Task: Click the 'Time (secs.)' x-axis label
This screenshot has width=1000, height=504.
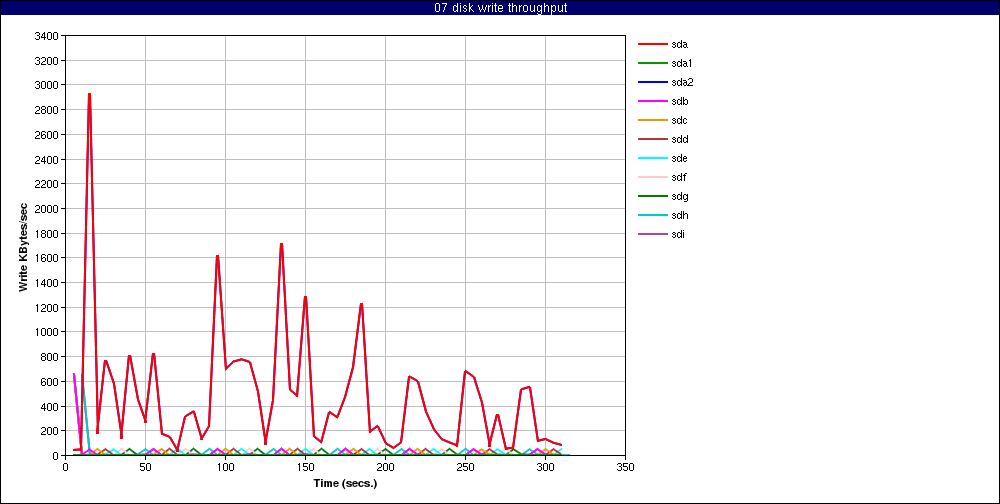Action: tap(345, 484)
